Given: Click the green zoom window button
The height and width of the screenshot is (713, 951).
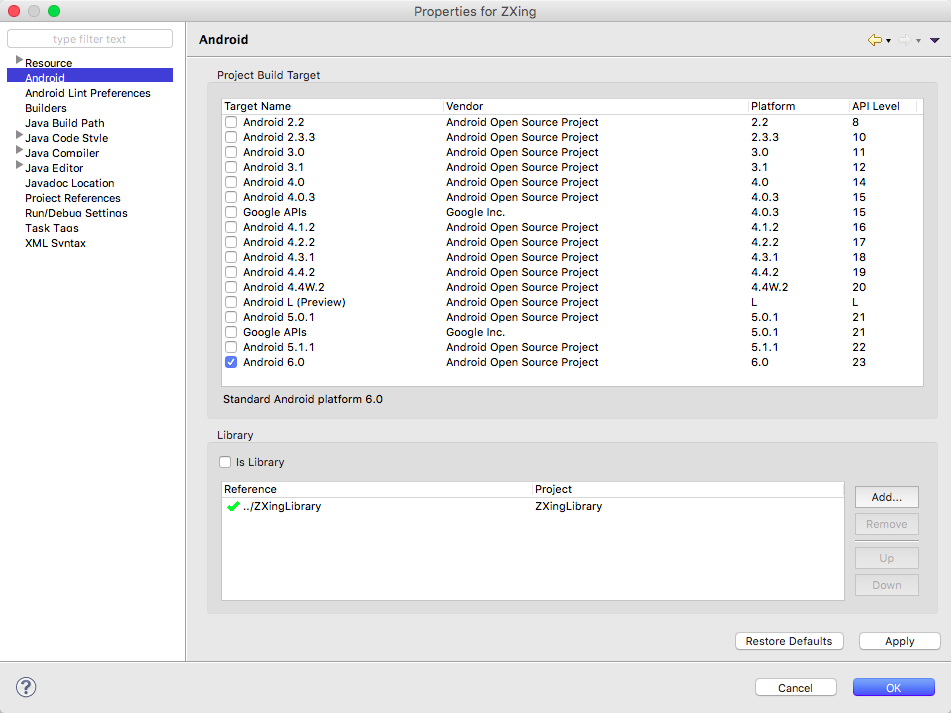Looking at the screenshot, I should tap(54, 11).
